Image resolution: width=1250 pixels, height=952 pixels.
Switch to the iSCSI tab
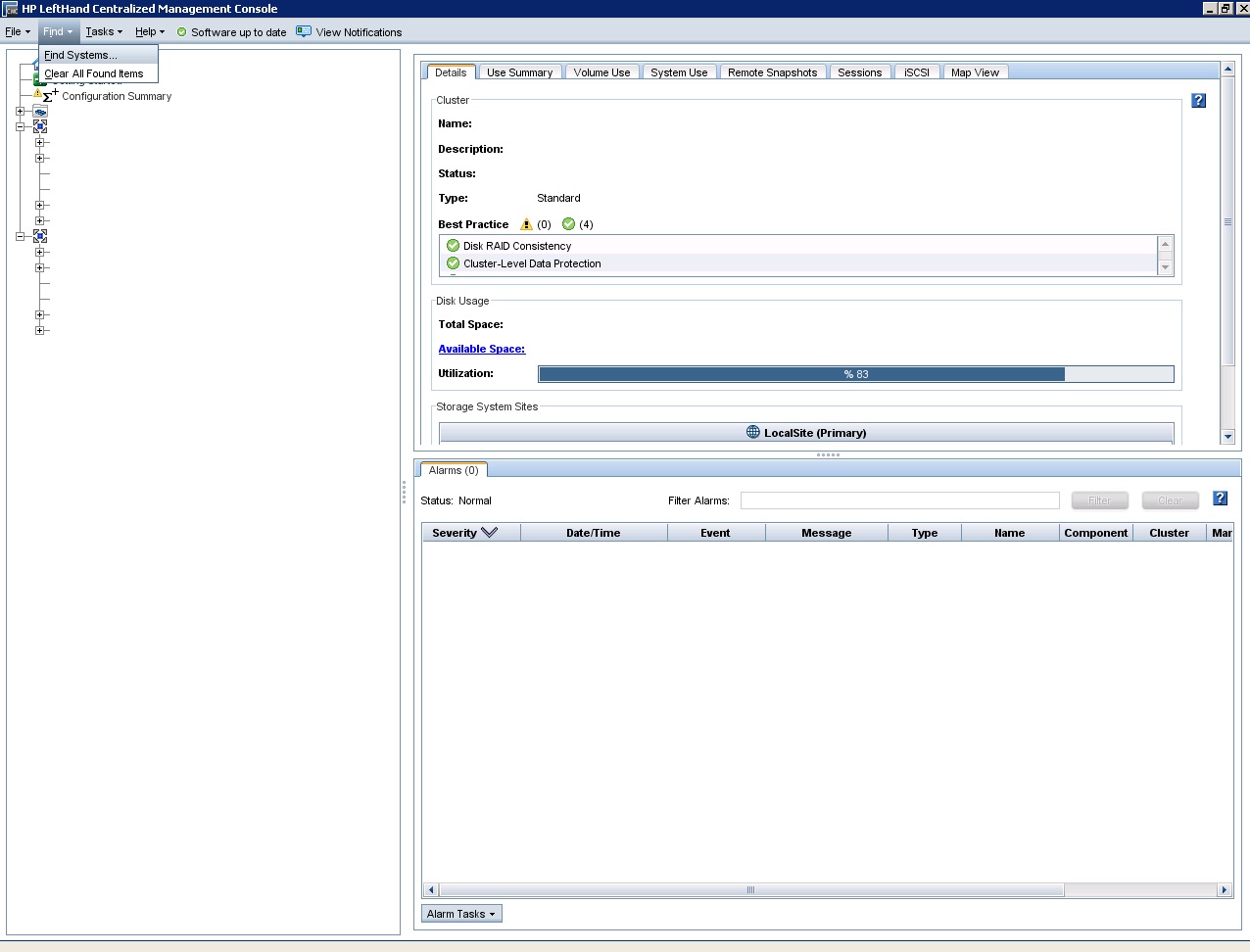[917, 72]
